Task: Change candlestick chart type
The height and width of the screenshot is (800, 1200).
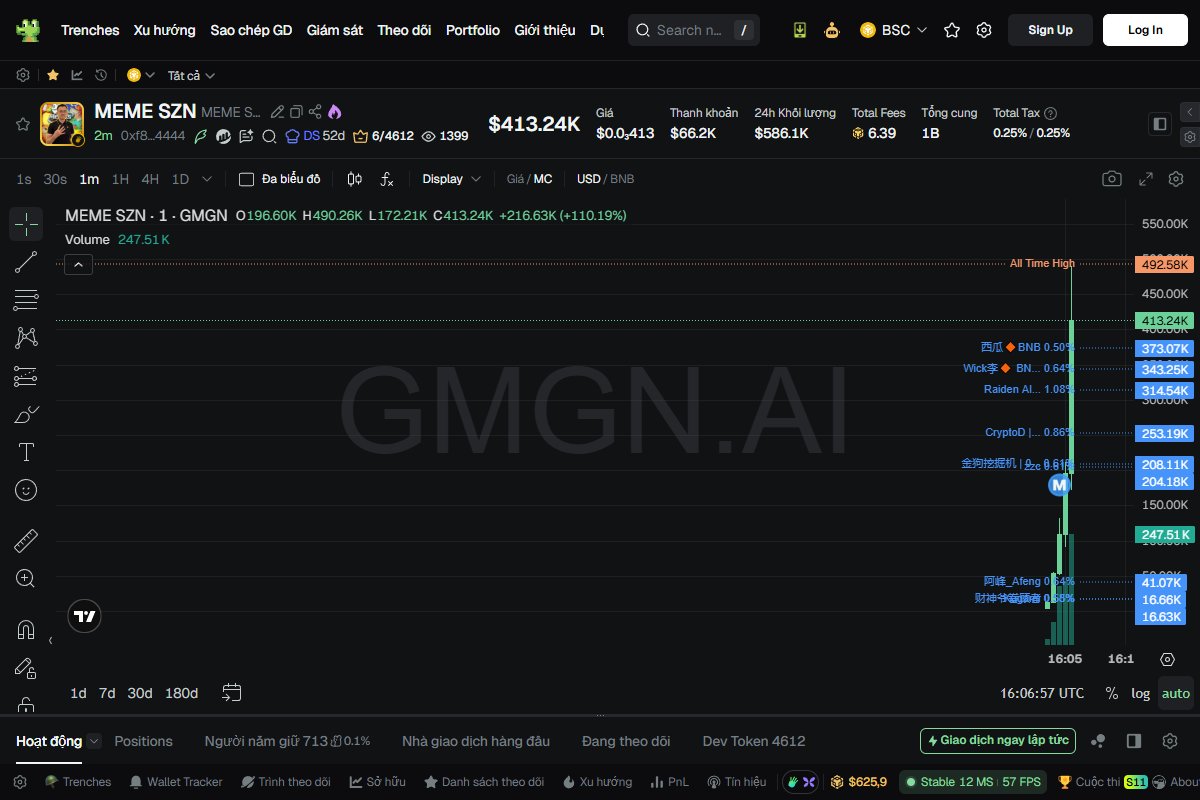Action: [x=354, y=179]
